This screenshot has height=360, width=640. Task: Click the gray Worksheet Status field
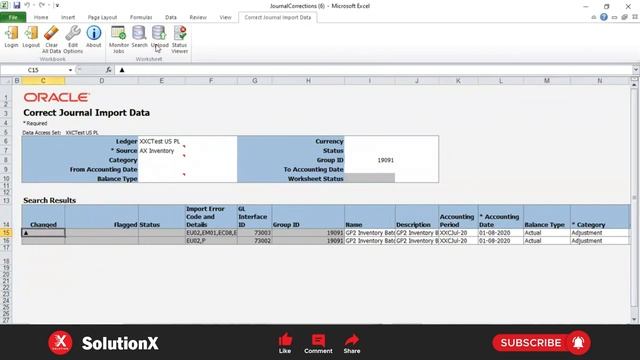click(370, 178)
